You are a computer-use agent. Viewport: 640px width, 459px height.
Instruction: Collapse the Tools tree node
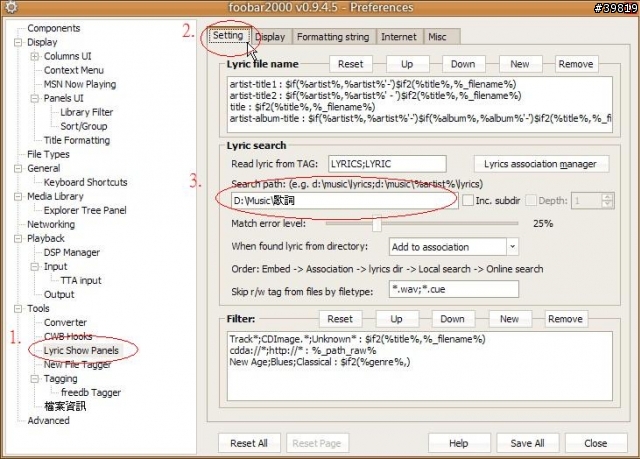tap(18, 309)
